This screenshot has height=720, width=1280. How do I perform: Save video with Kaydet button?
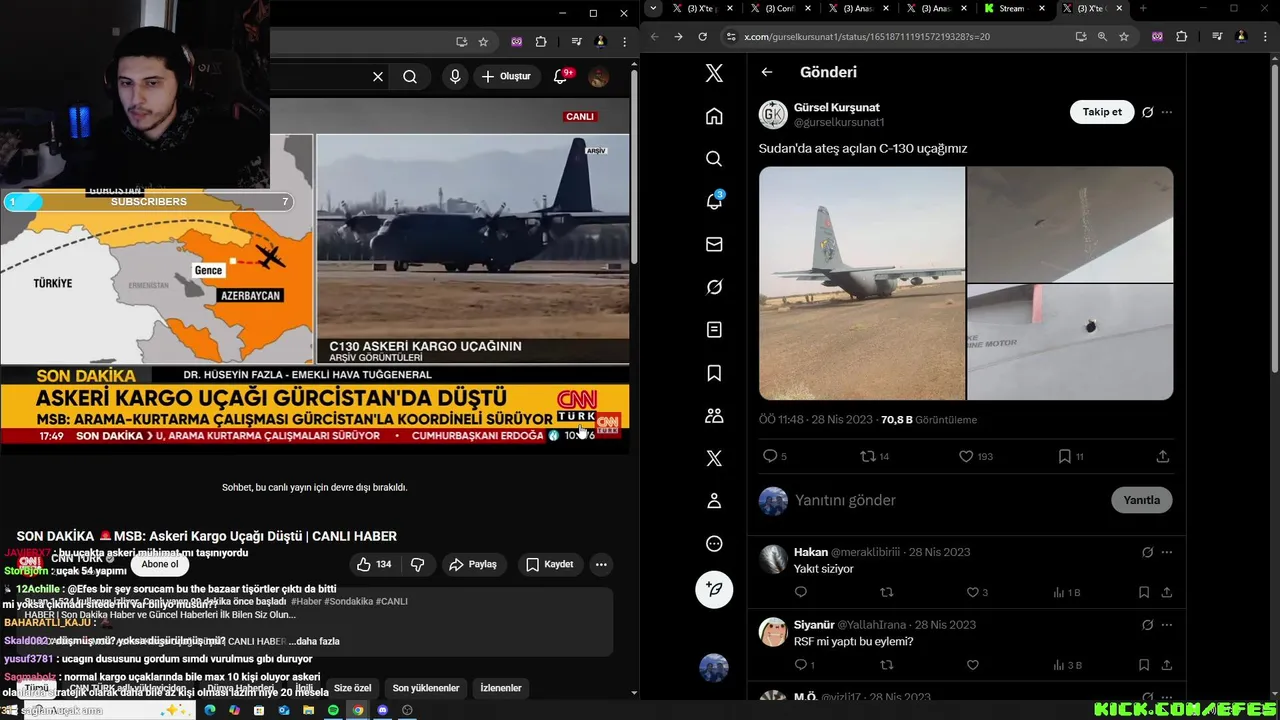(x=550, y=564)
